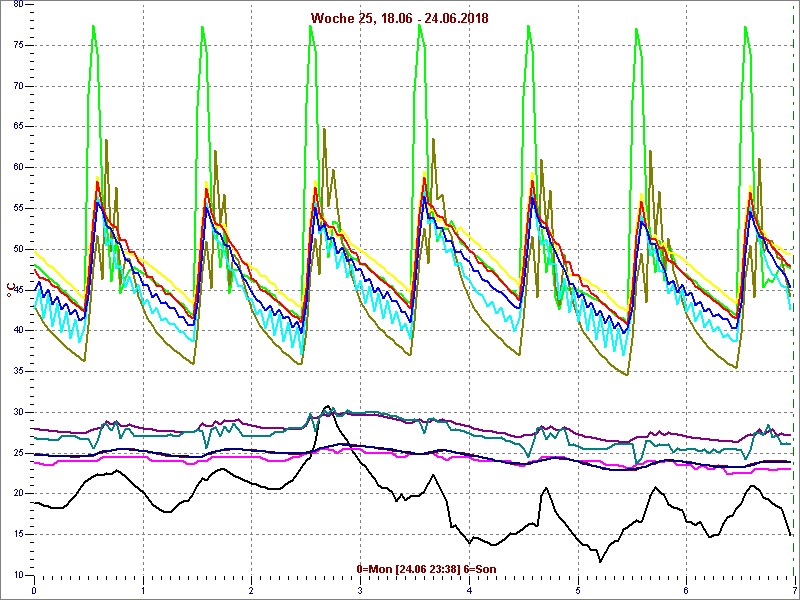Click the x-axis day marker 6
Image resolution: width=800 pixels, height=600 pixels.
pos(686,590)
